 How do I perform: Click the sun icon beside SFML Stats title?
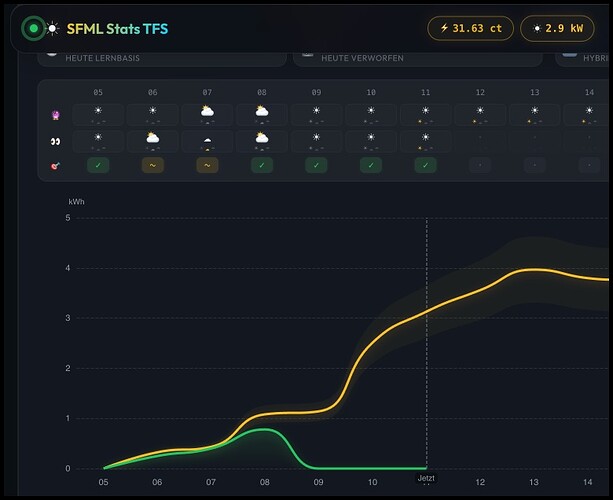52,29
